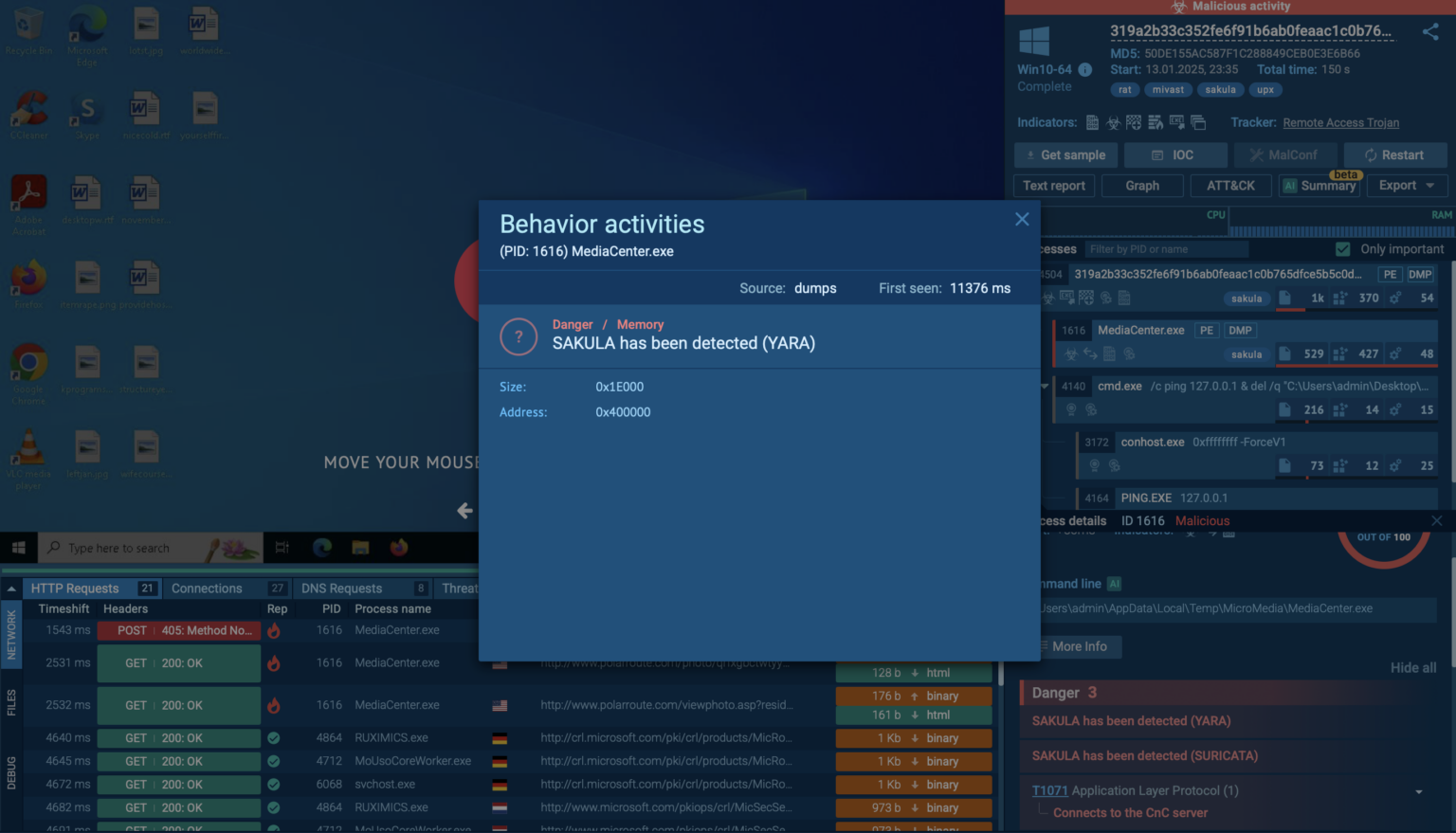The image size is (1456, 833).
Task: Click the Filter by PID or name field
Action: [1166, 248]
